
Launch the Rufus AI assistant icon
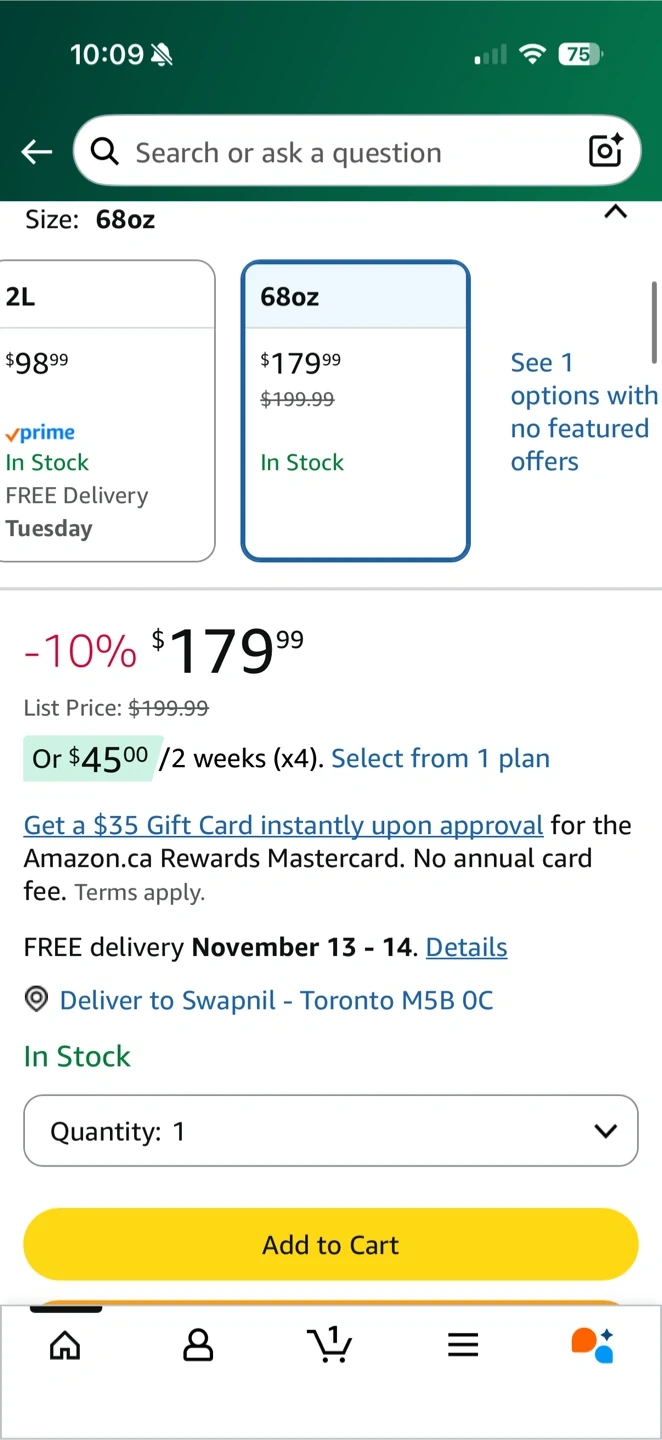(592, 1345)
